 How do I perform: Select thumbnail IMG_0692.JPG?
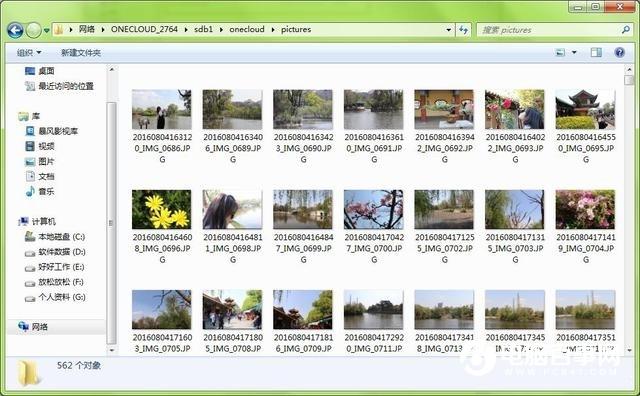tap(444, 109)
